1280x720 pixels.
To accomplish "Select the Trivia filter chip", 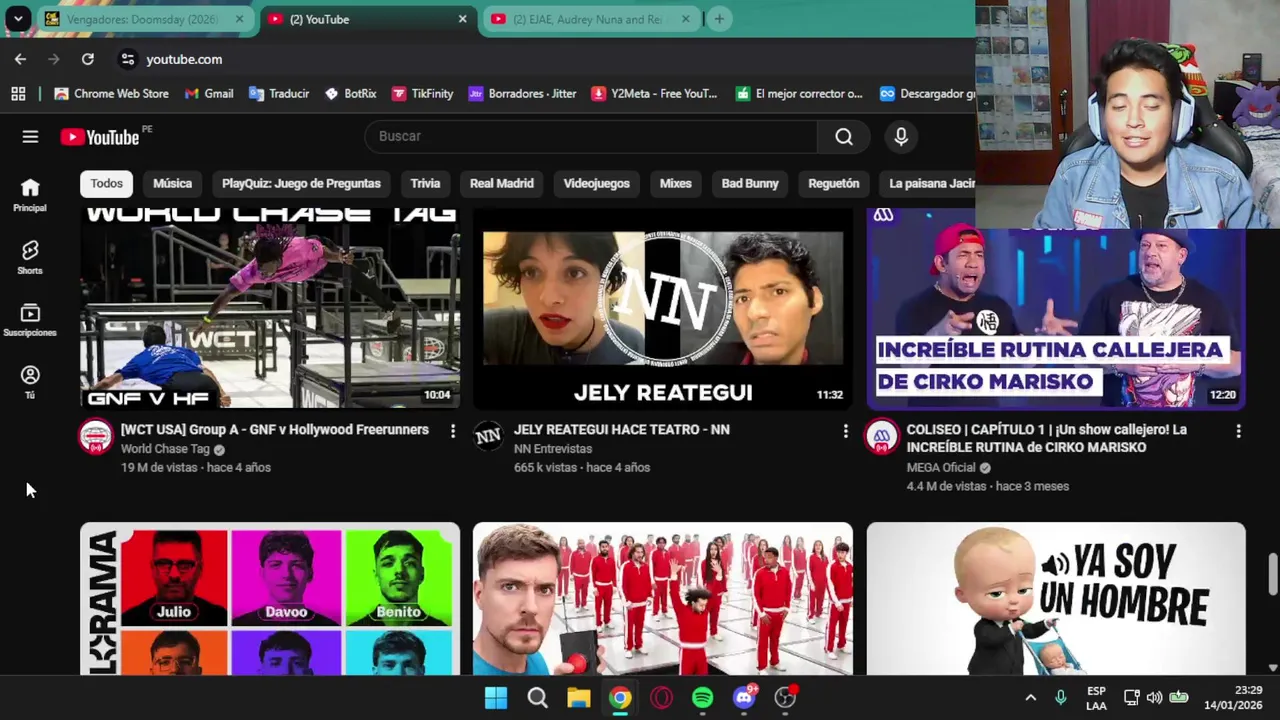I will click(x=425, y=183).
